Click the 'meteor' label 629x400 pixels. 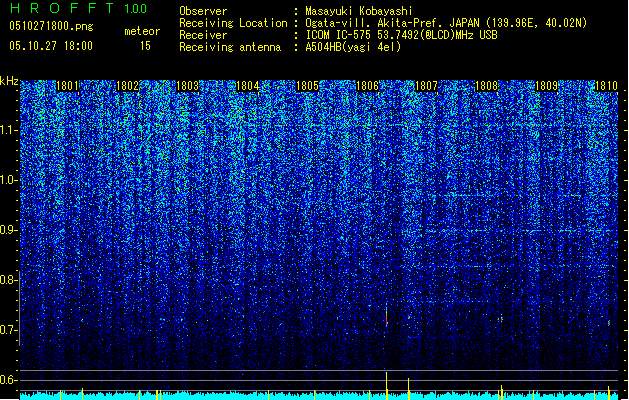142,31
